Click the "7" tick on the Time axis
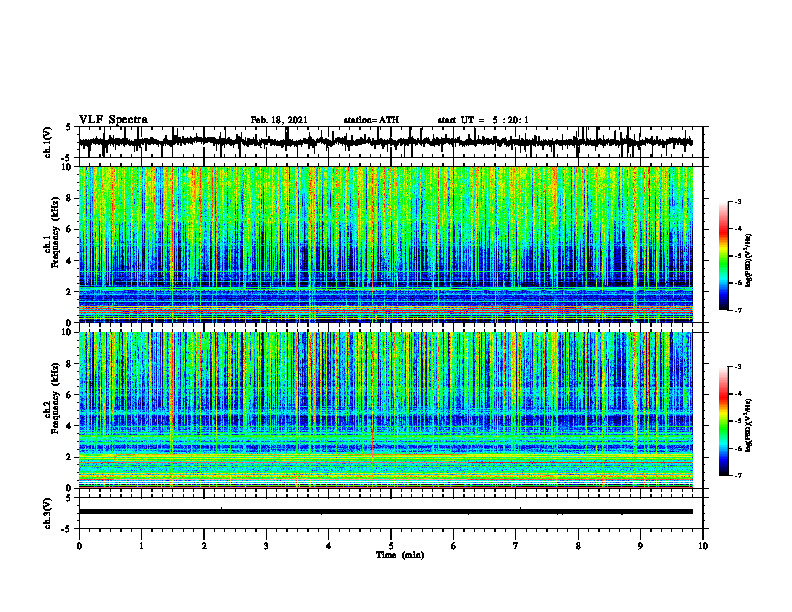Screen dimensions: 792x612 coord(516,546)
